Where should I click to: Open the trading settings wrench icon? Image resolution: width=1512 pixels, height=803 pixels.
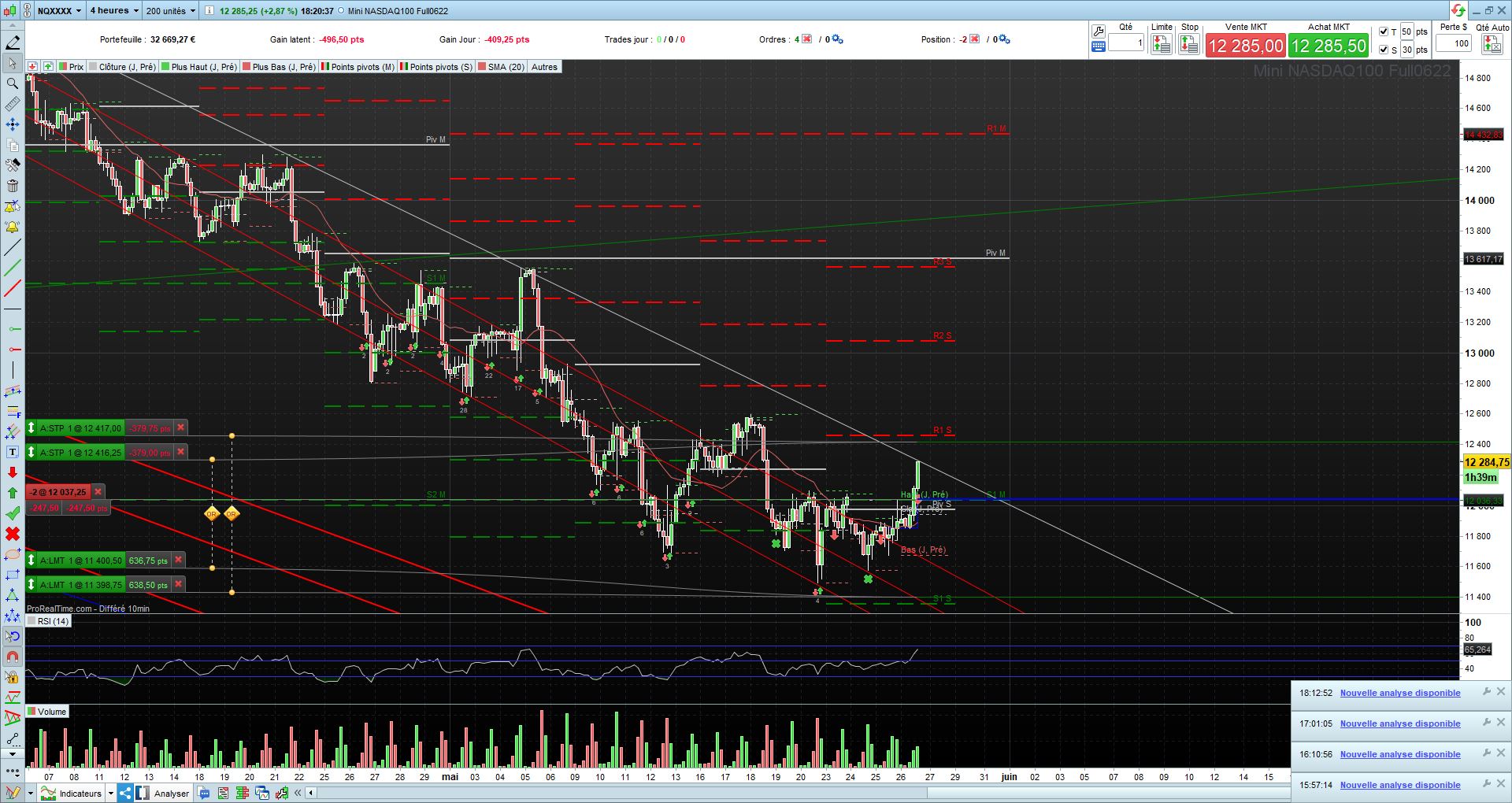pyautogui.click(x=1099, y=31)
